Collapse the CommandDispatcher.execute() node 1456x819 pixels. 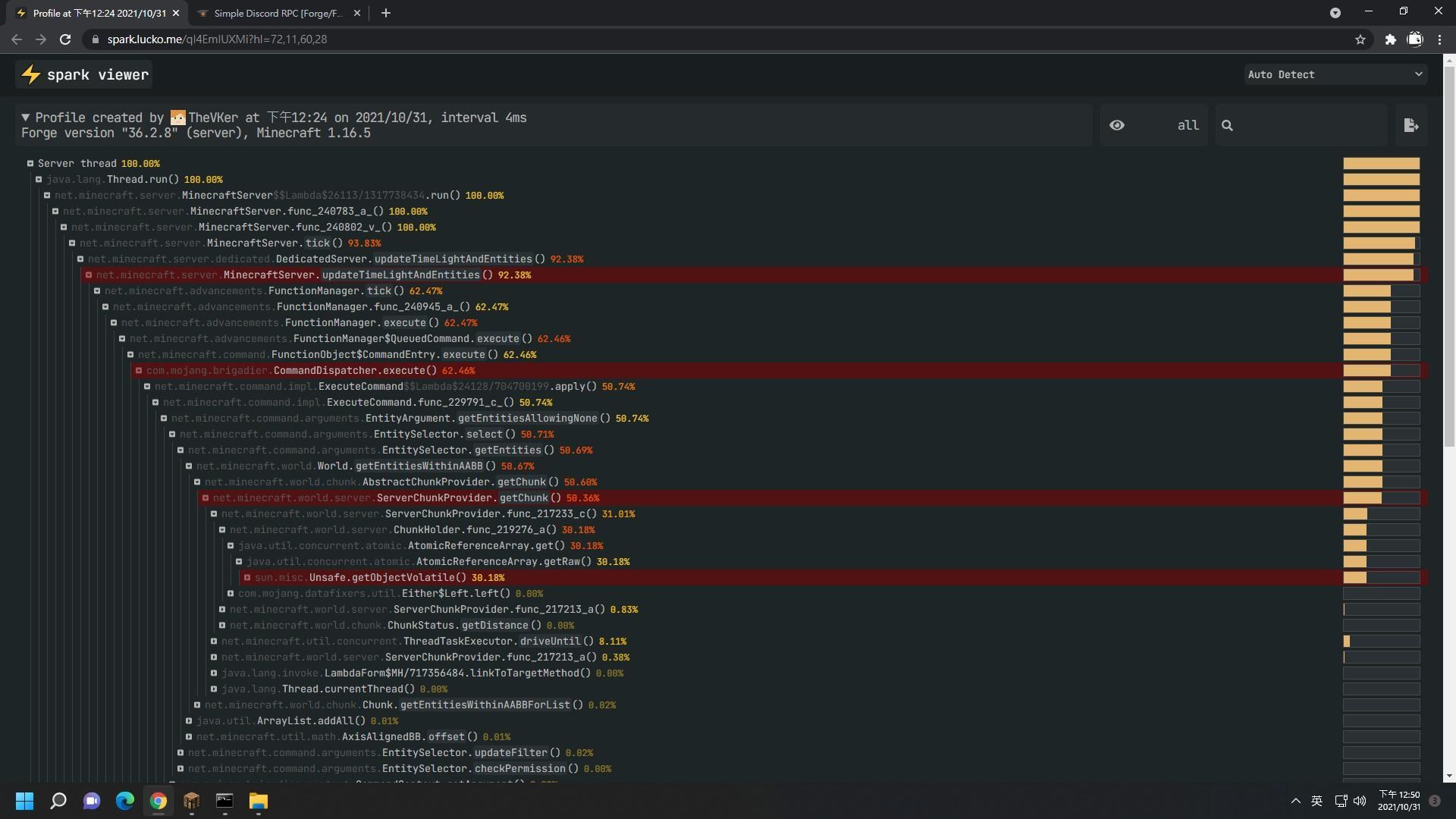pos(139,370)
